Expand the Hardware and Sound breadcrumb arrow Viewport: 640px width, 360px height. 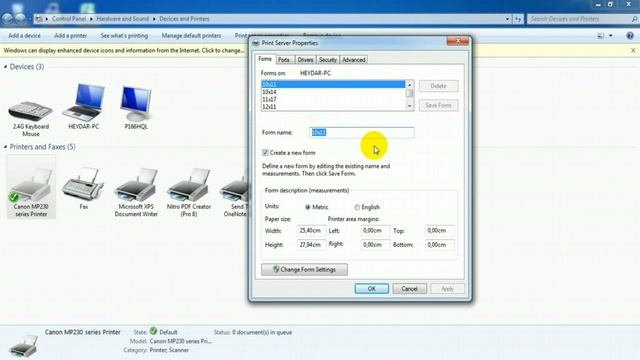pyautogui.click(x=154, y=19)
